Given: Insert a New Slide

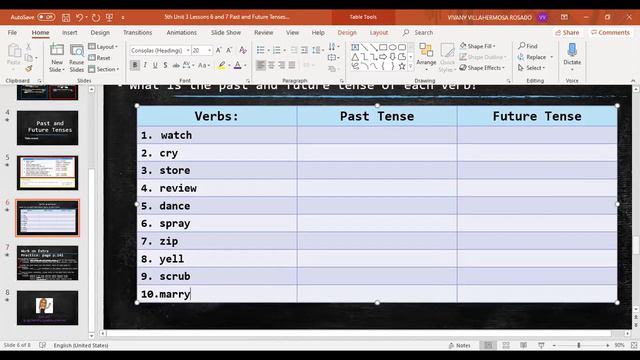Looking at the screenshot, I should tap(57, 58).
